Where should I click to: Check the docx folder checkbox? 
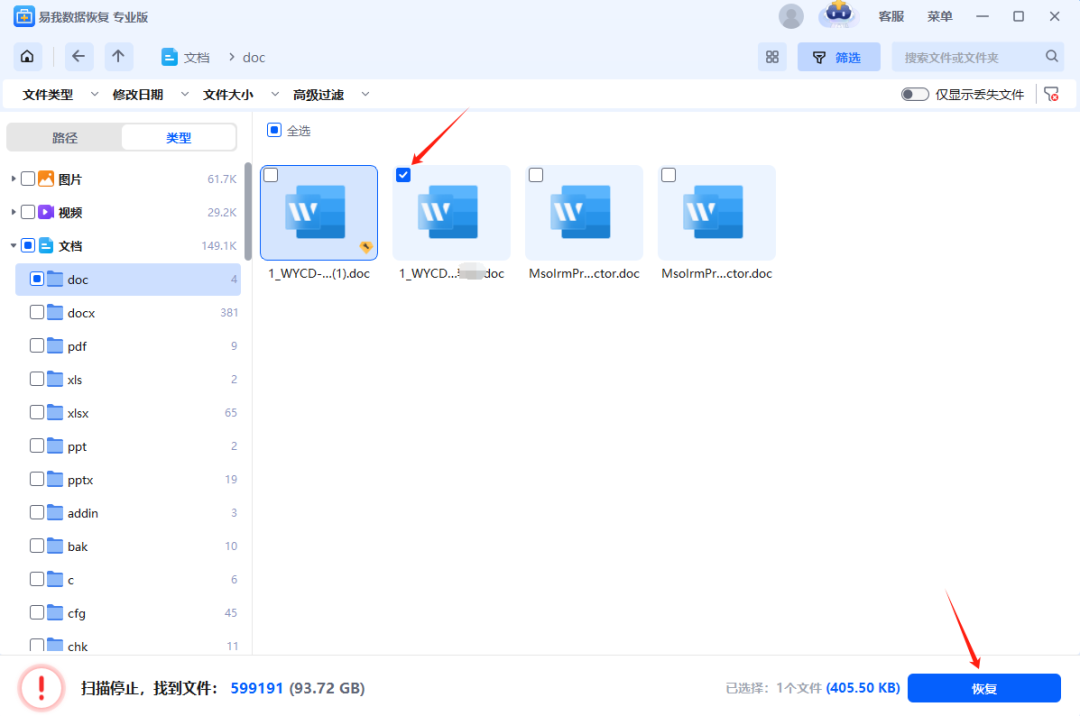(37, 313)
